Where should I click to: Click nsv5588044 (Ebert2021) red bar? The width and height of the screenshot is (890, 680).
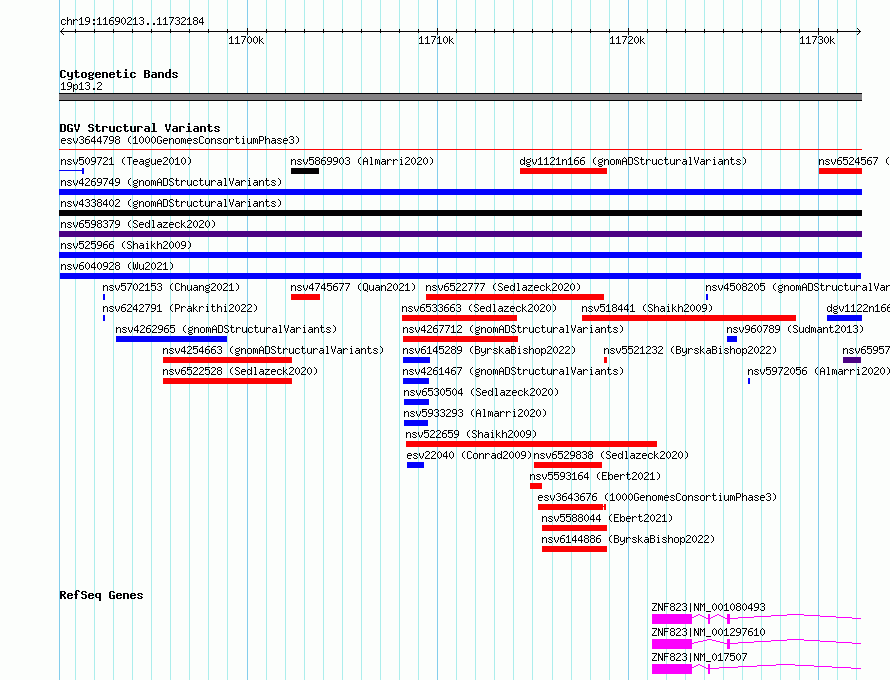pos(574,528)
